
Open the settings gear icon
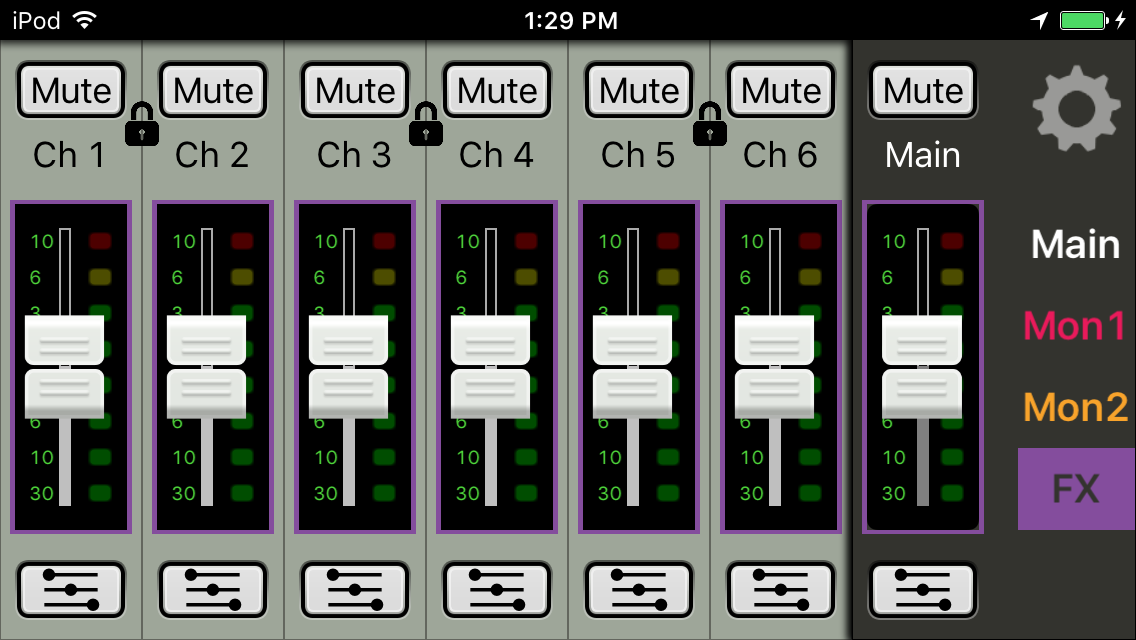tap(1076, 109)
